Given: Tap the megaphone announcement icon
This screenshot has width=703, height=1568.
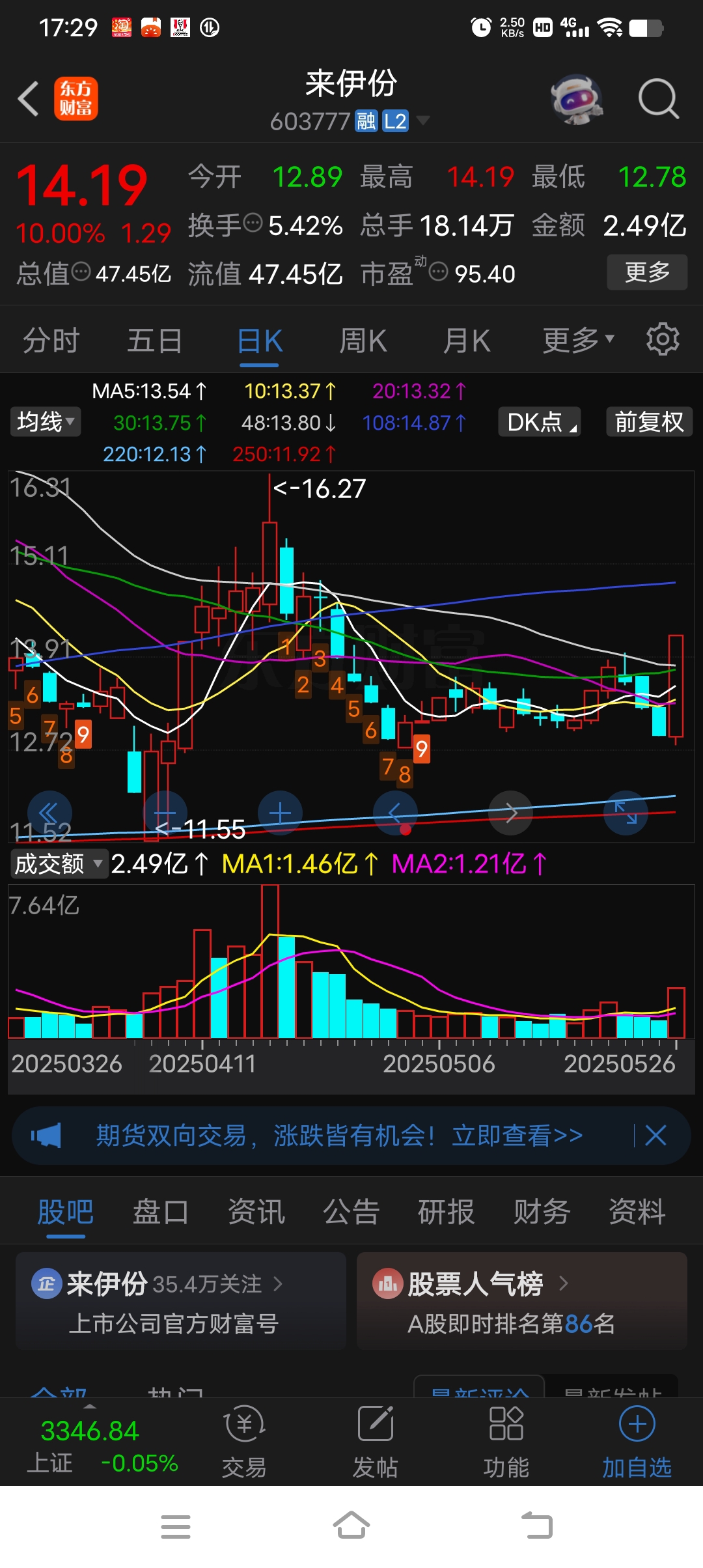Looking at the screenshot, I should 46,1135.
